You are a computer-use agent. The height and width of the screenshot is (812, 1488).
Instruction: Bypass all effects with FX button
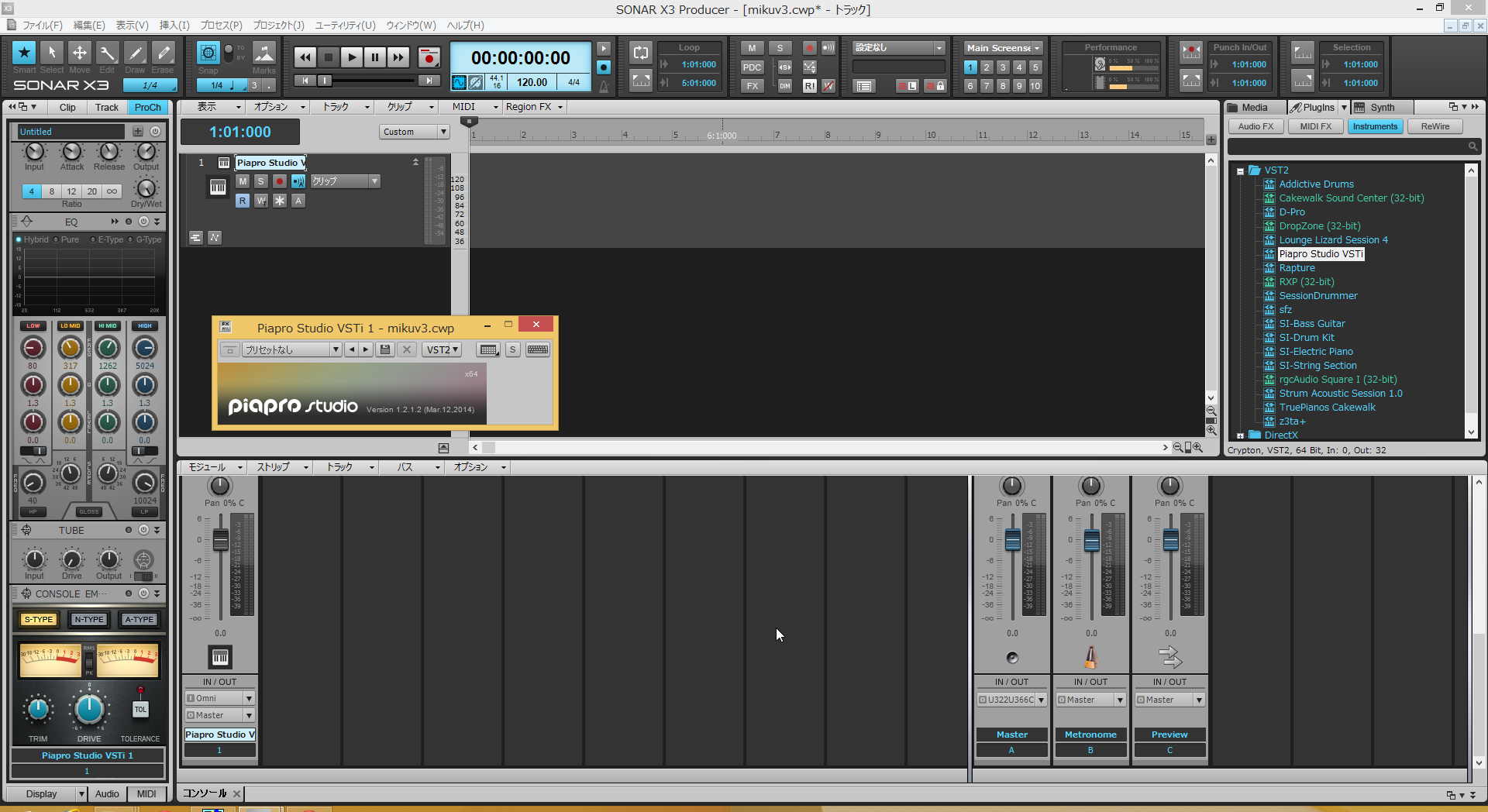(x=752, y=86)
